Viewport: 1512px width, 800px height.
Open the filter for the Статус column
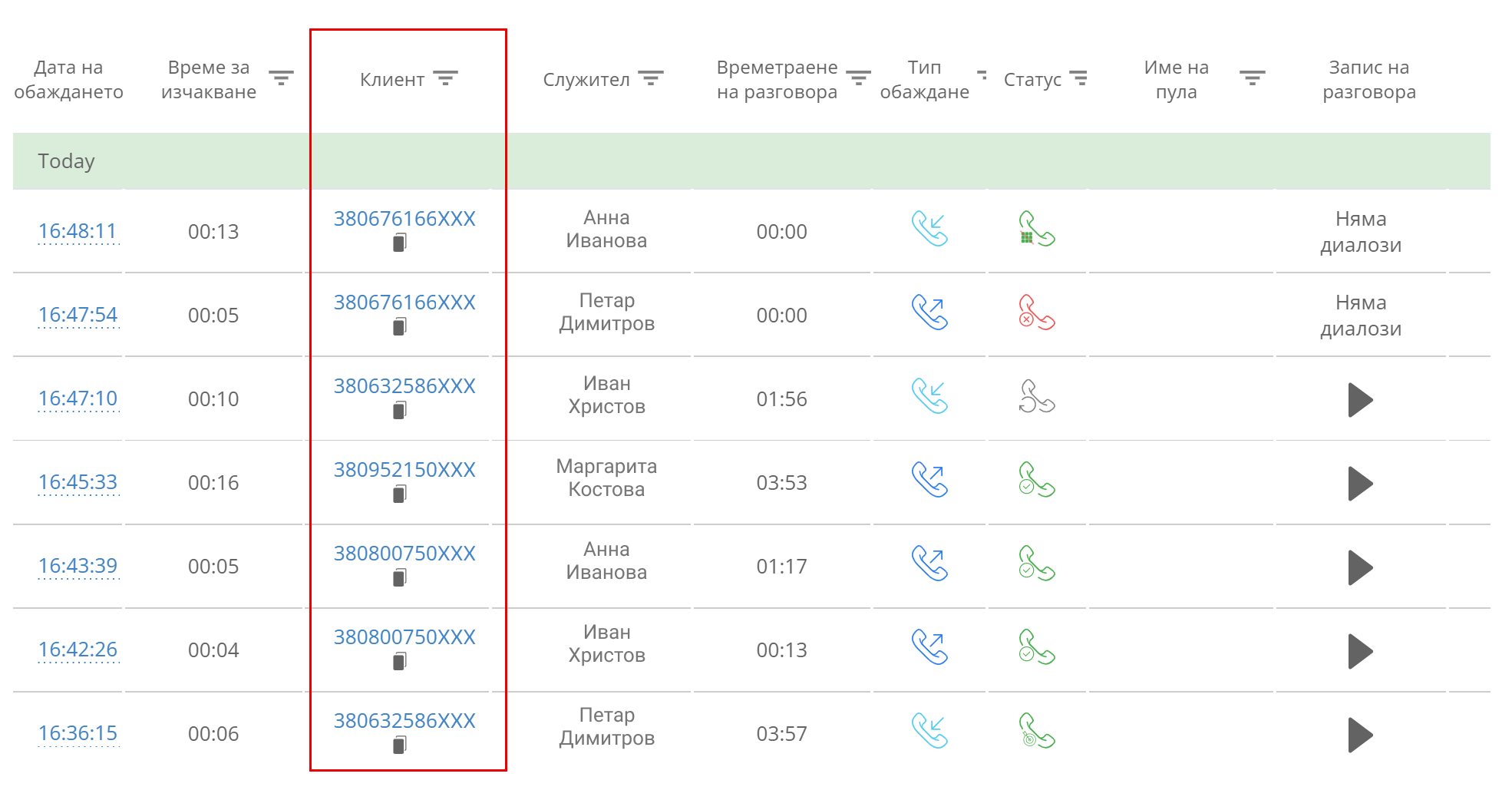[x=1078, y=78]
